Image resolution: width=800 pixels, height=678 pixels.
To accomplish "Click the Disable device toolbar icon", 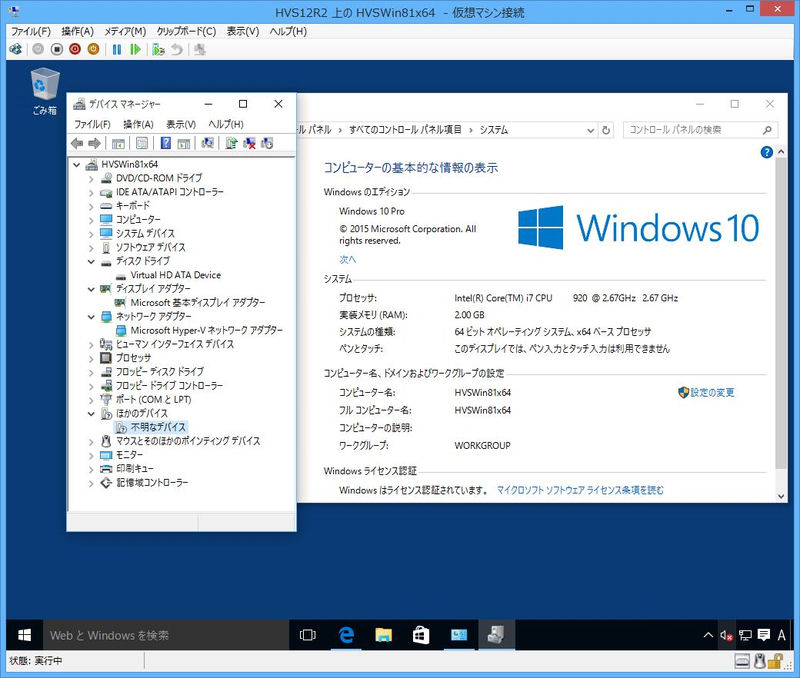I will (267, 143).
